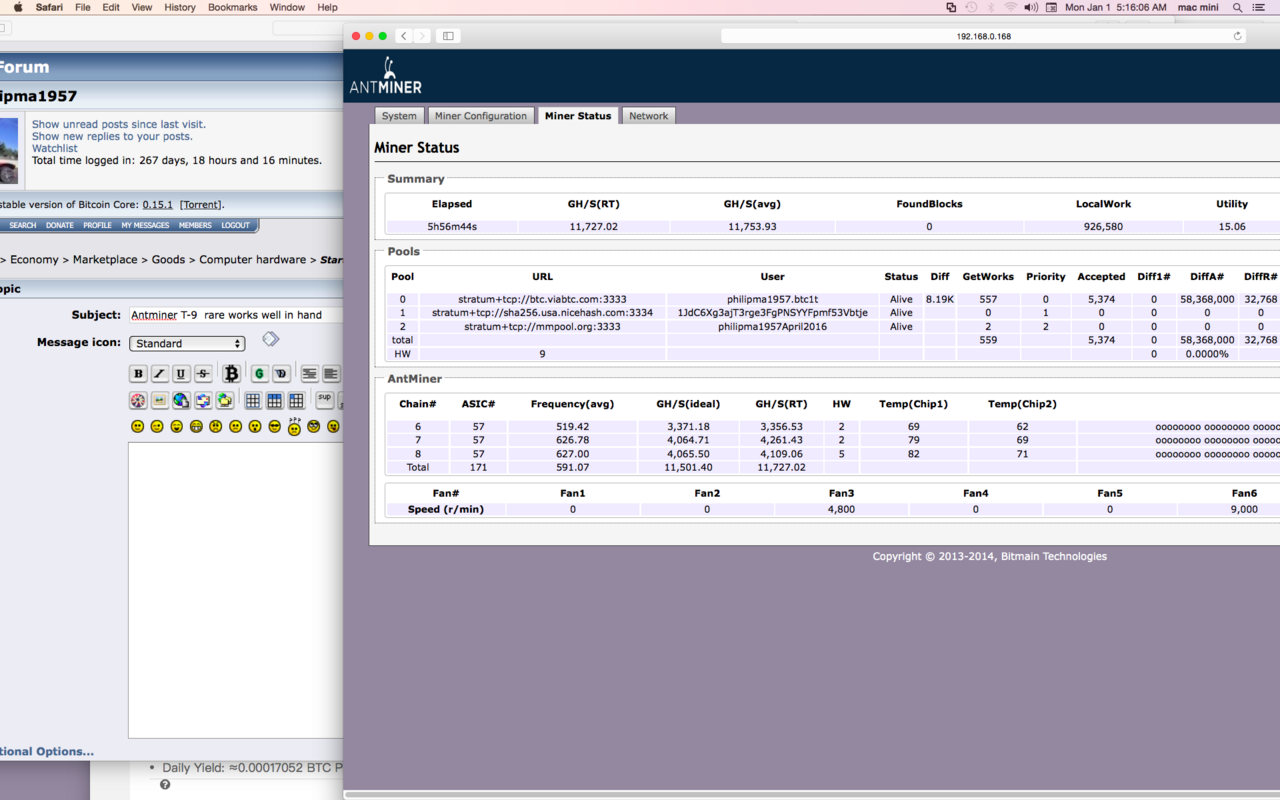Click the GH/S(avg) value 11,753.93
1280x800 pixels.
click(751, 227)
